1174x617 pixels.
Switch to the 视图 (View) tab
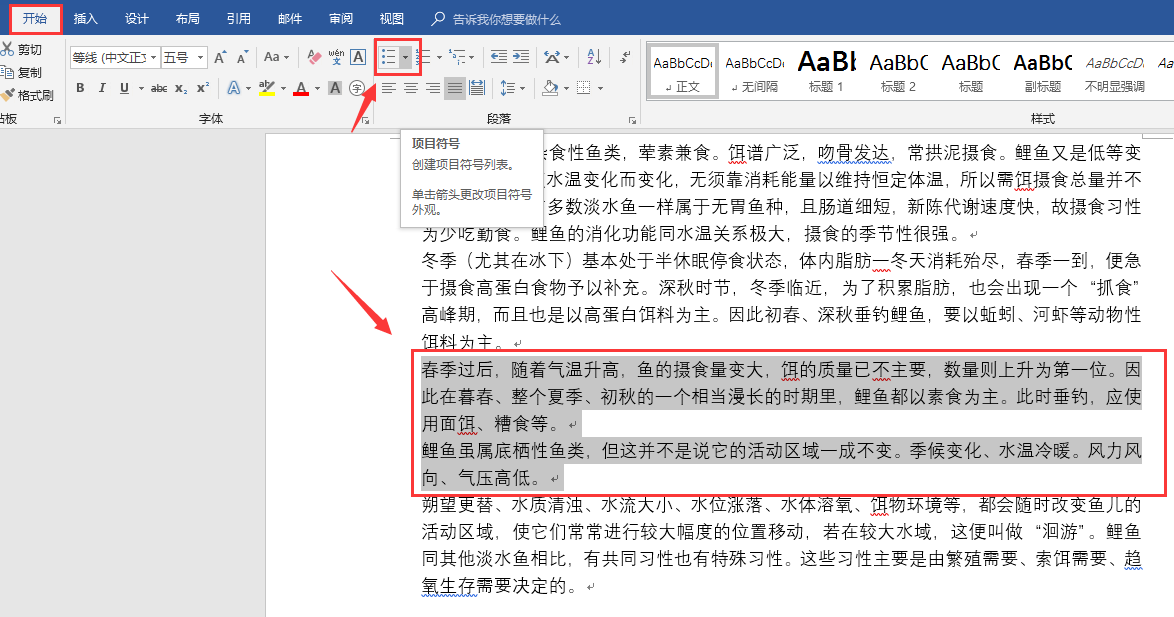coord(392,18)
